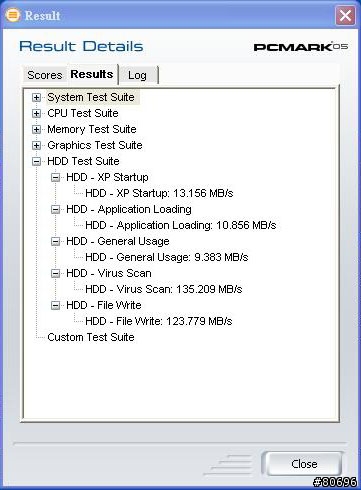Switch to the Scores tab
Image resolution: width=361 pixels, height=490 pixels.
45,75
